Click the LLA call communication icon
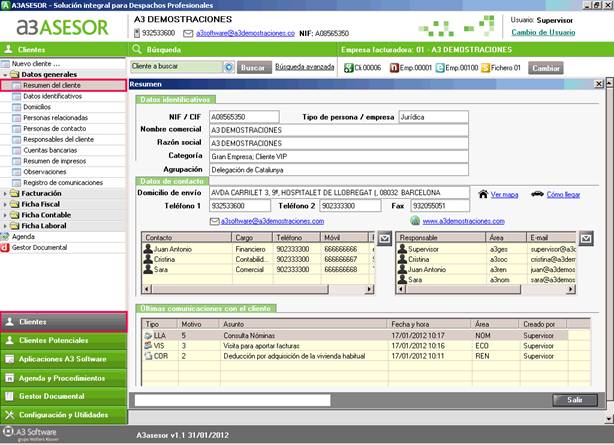 coord(148,336)
